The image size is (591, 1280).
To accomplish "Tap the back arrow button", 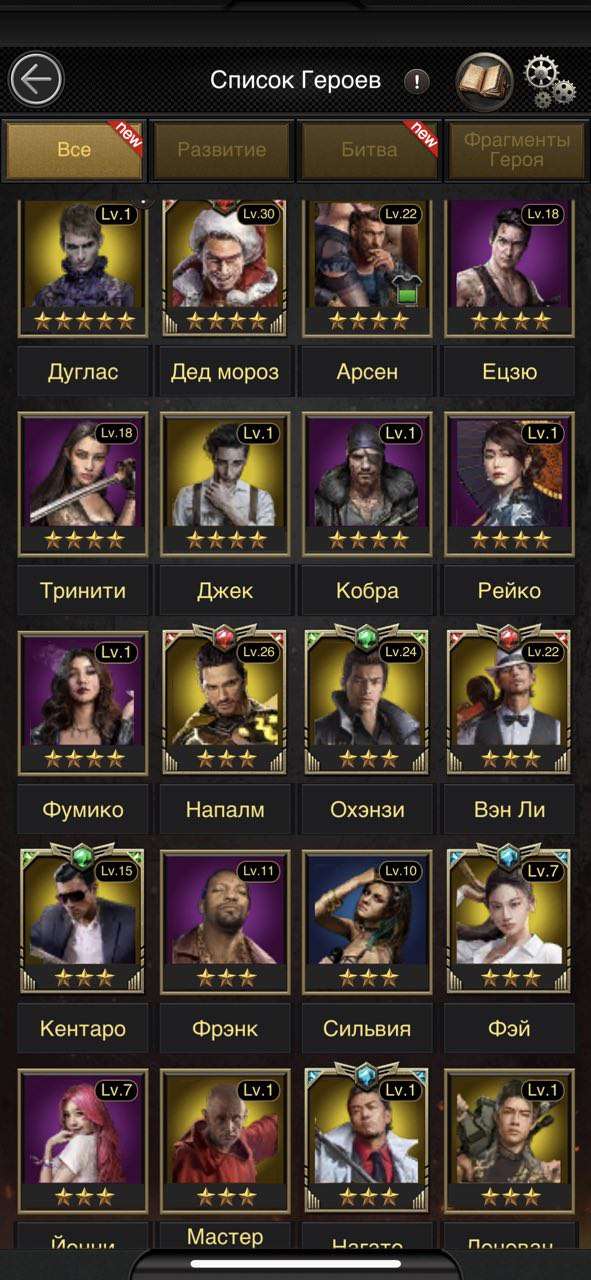I will tap(37, 80).
